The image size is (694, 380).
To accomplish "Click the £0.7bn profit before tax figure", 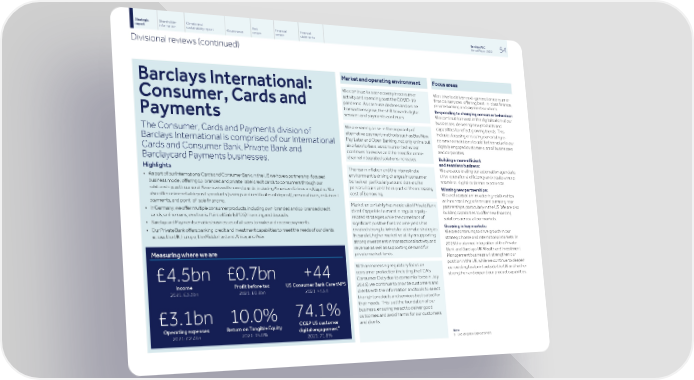I will tap(251, 274).
